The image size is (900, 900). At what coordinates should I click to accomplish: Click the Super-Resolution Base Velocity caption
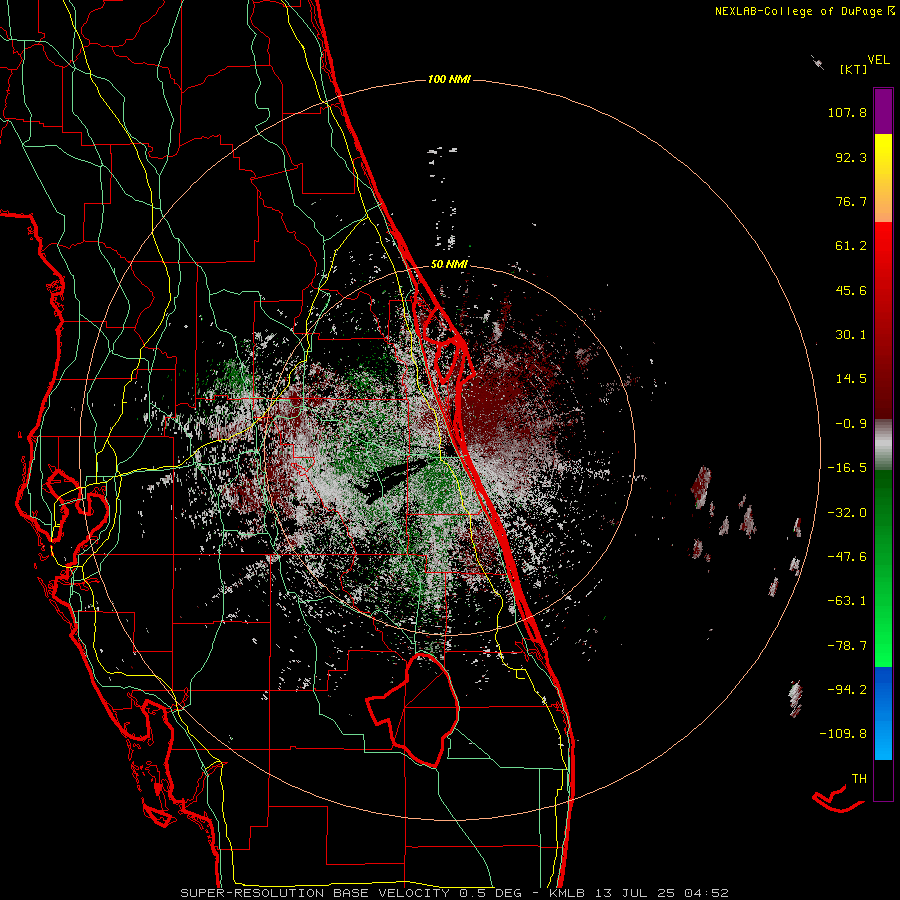tap(455, 893)
